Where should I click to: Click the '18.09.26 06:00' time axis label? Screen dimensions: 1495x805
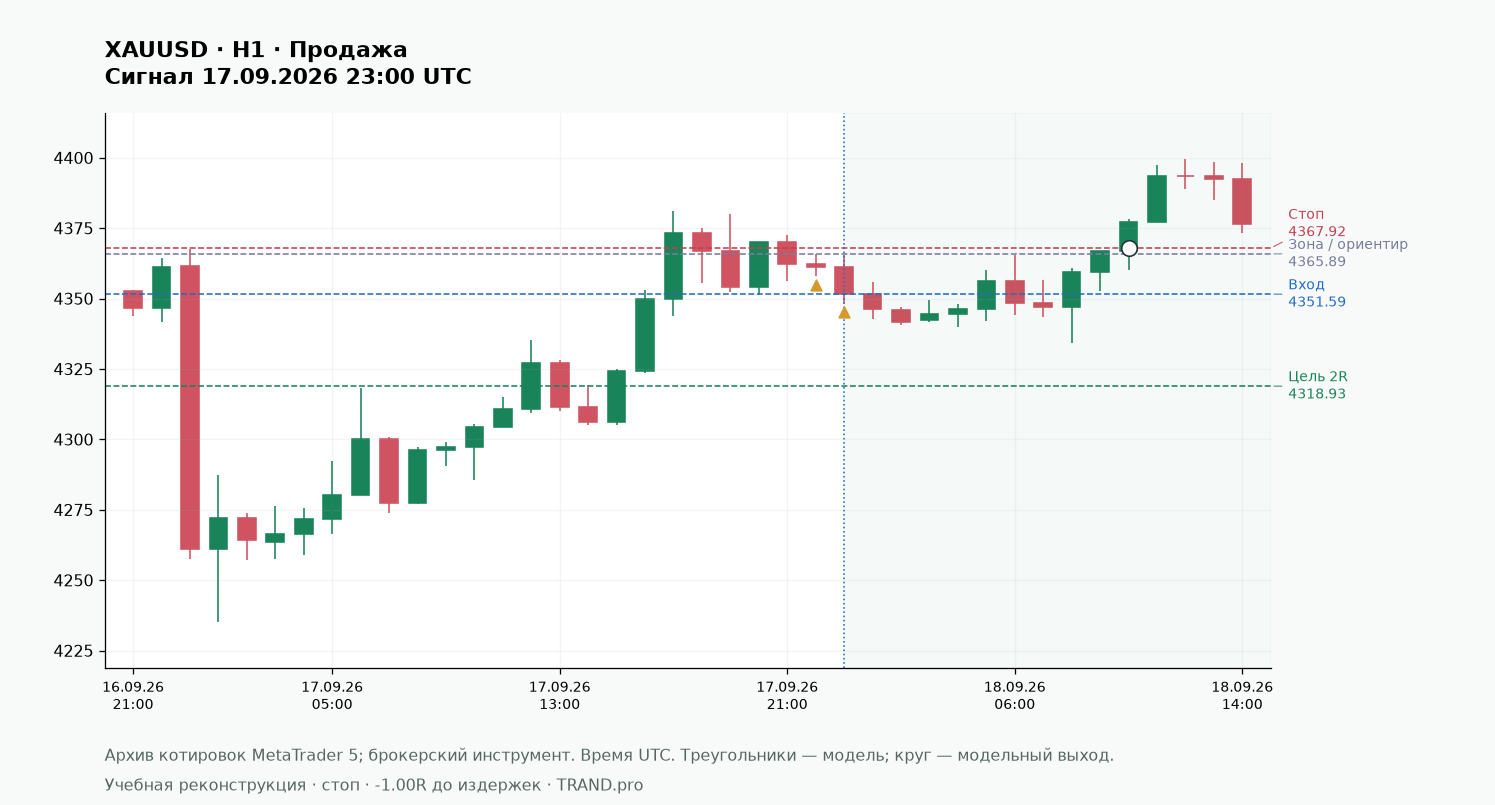1015,696
